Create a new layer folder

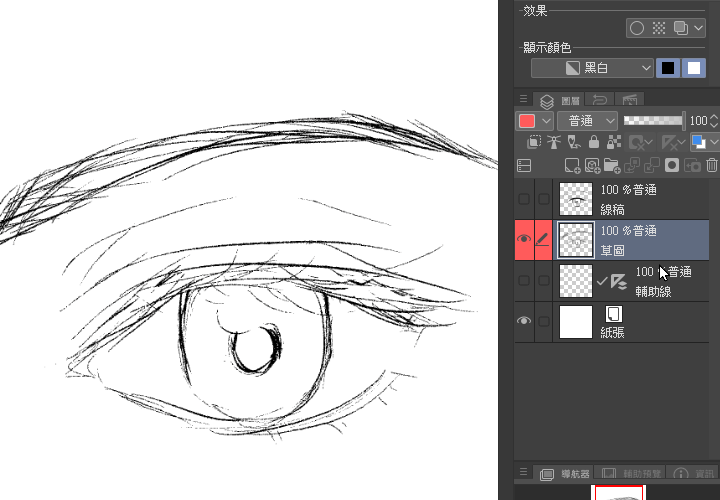(x=612, y=165)
